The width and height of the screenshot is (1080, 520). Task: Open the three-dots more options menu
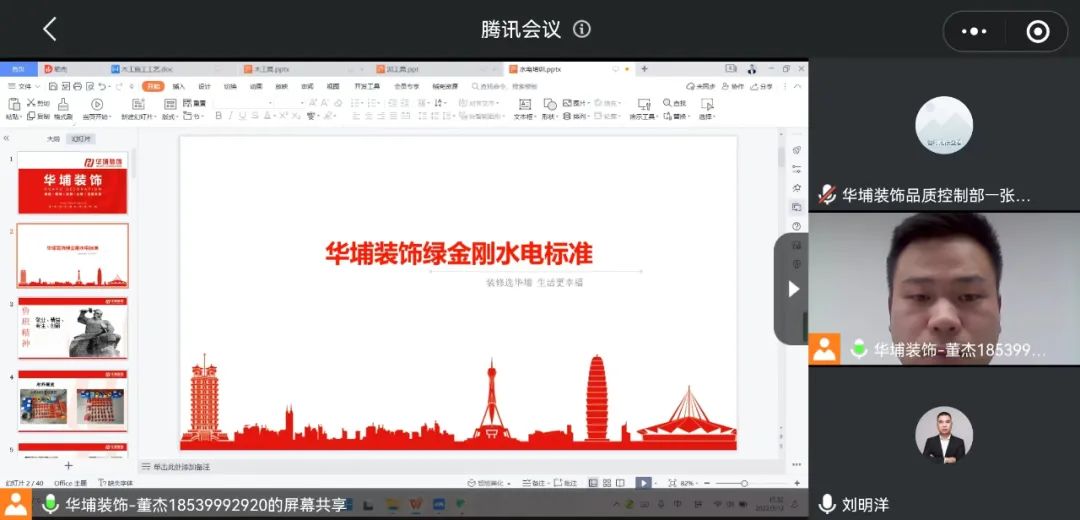coord(973,31)
